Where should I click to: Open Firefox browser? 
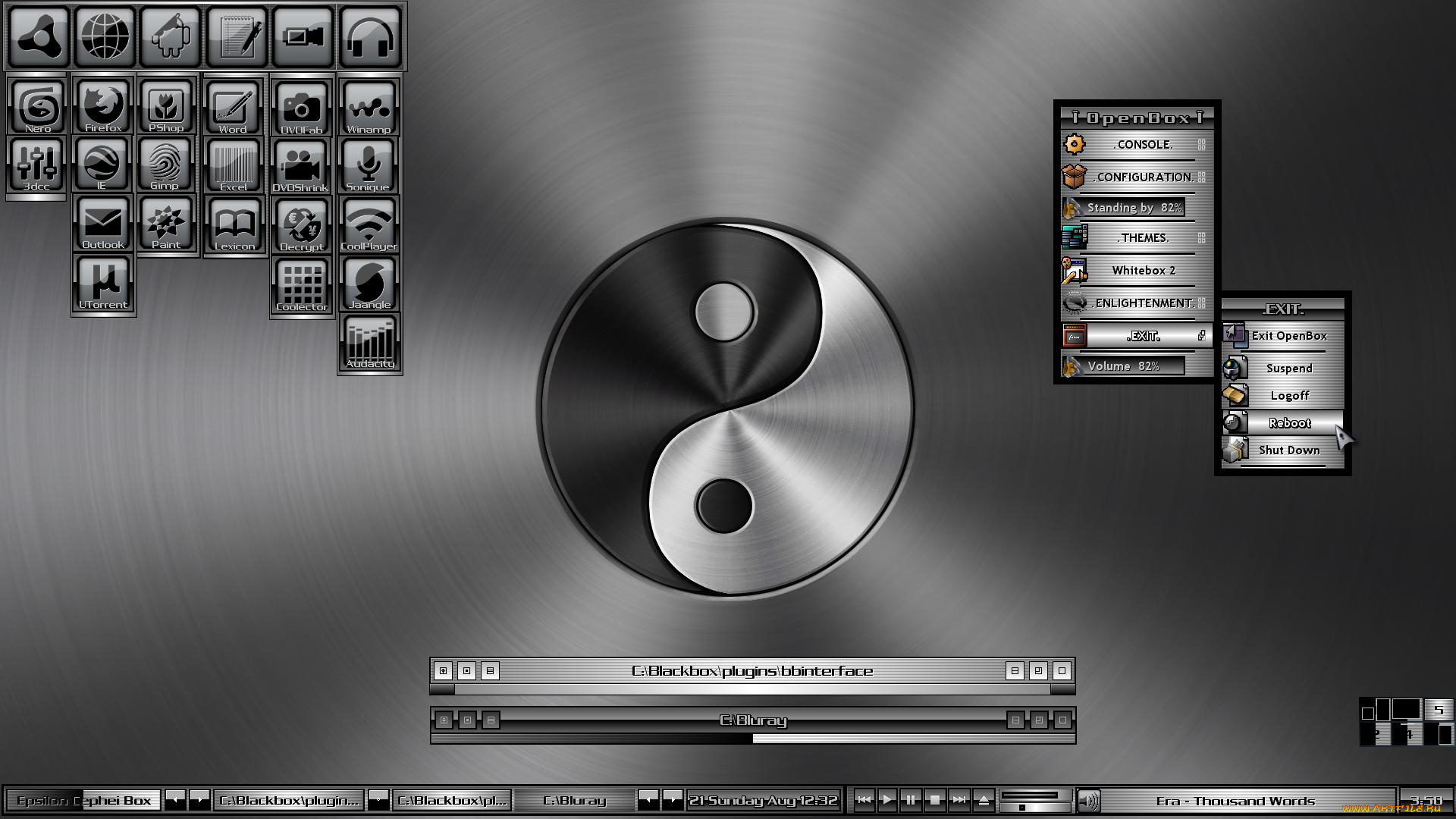[102, 107]
